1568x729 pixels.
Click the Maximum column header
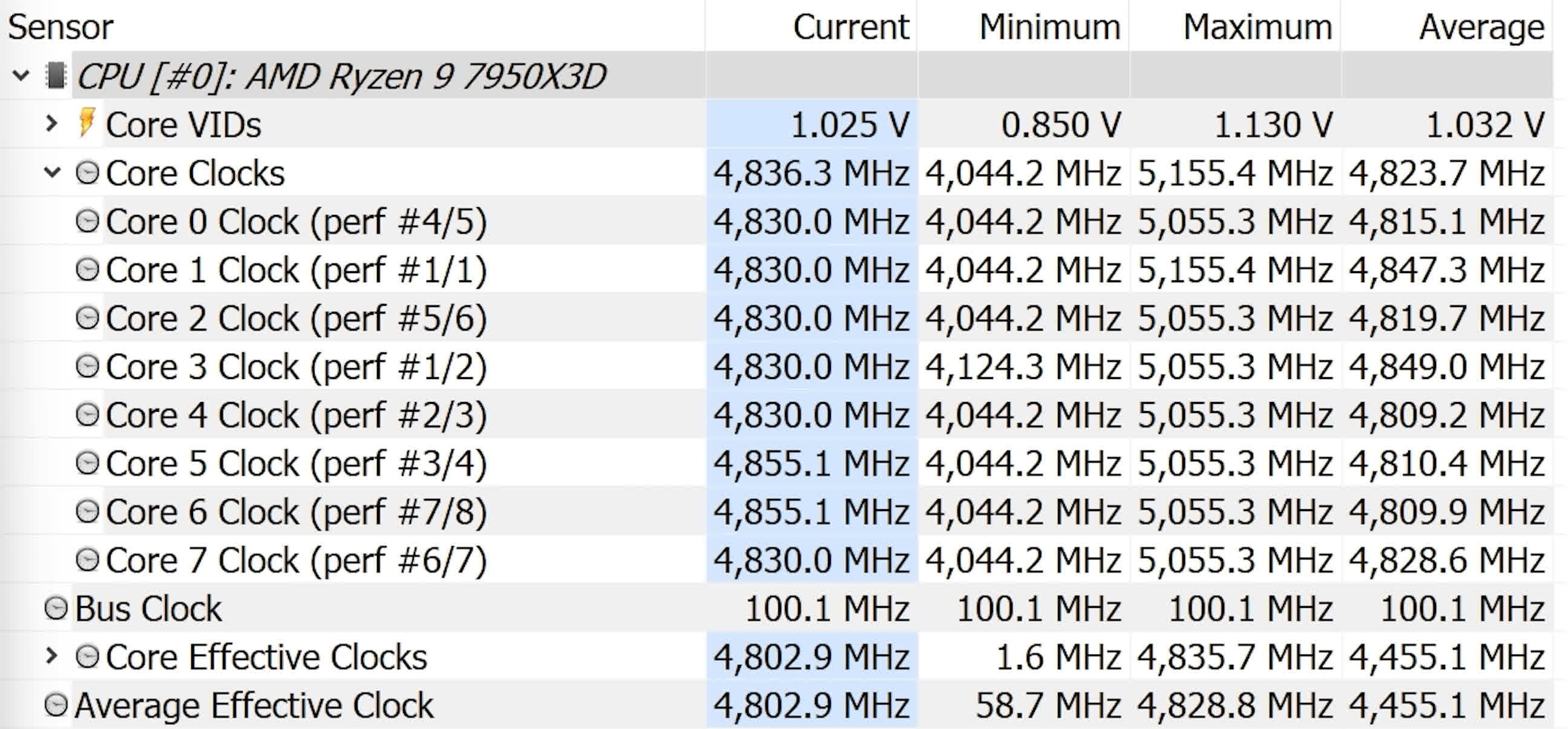click(x=1258, y=27)
